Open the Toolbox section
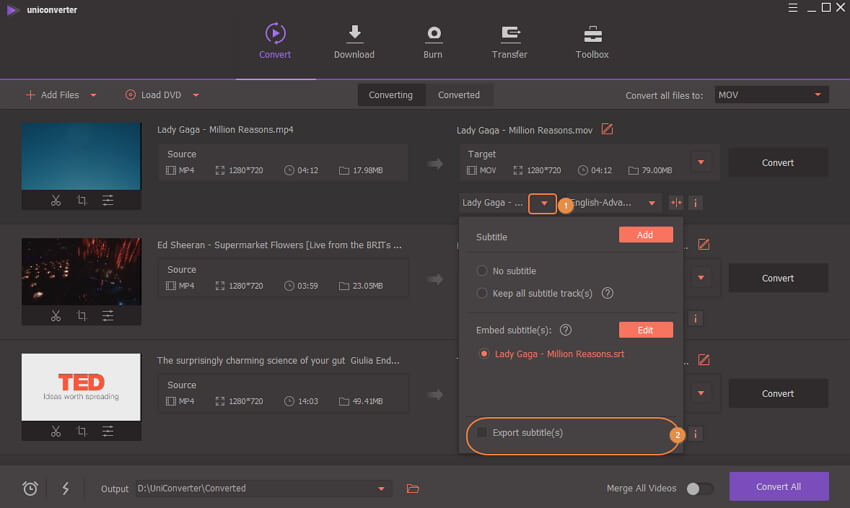850x508 pixels. point(592,41)
